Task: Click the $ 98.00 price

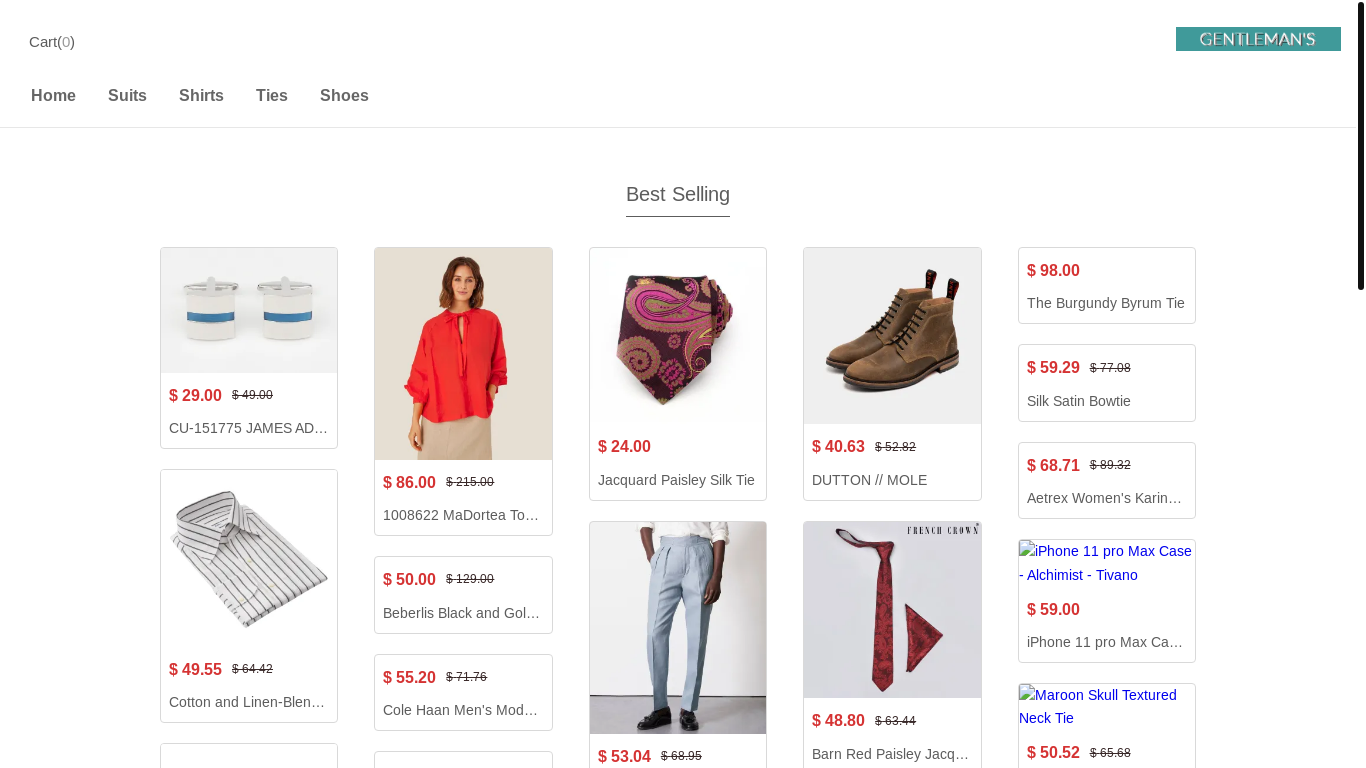Action: (x=1053, y=271)
